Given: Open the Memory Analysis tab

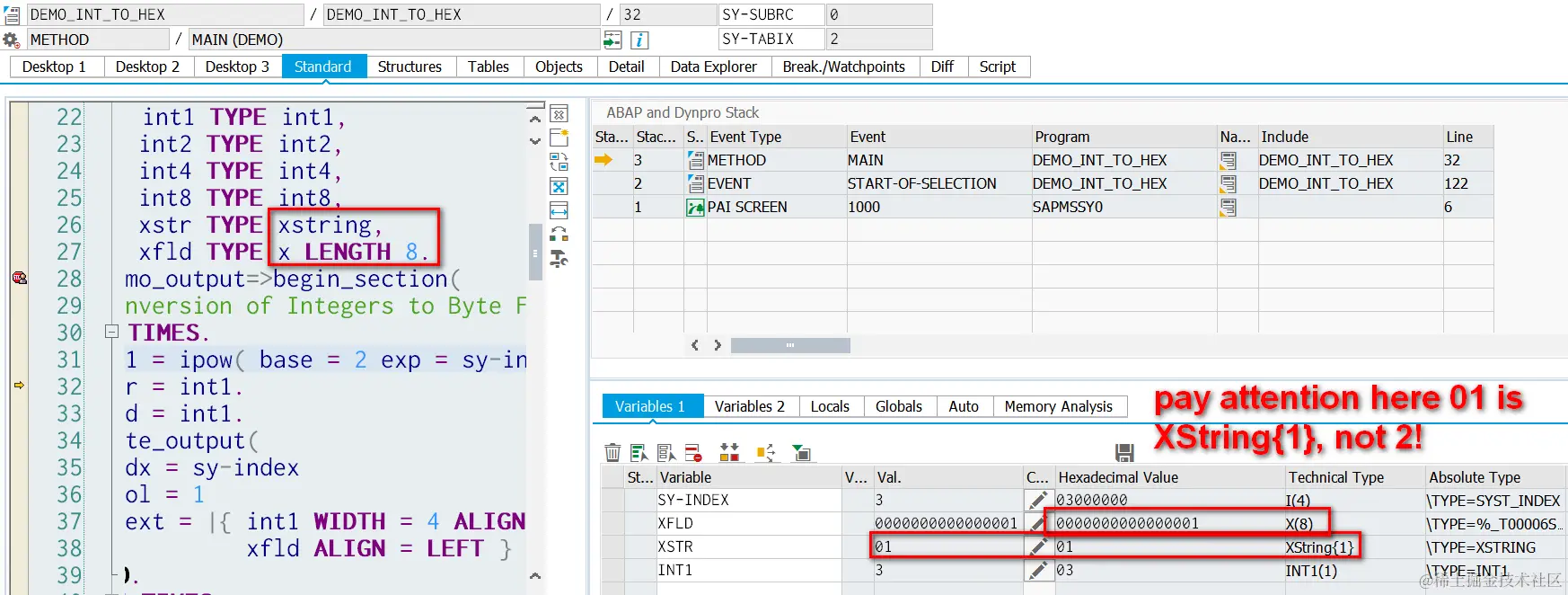Looking at the screenshot, I should 1059,406.
